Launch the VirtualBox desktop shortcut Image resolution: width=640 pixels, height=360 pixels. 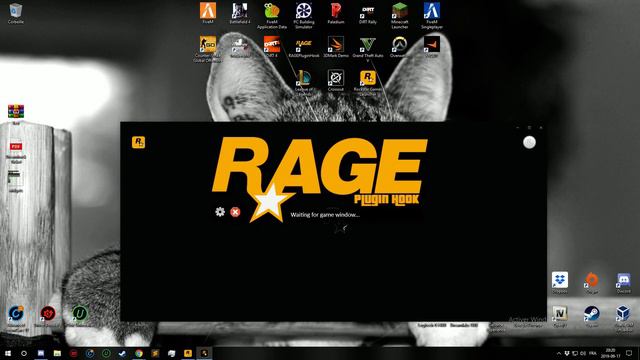[623, 319]
